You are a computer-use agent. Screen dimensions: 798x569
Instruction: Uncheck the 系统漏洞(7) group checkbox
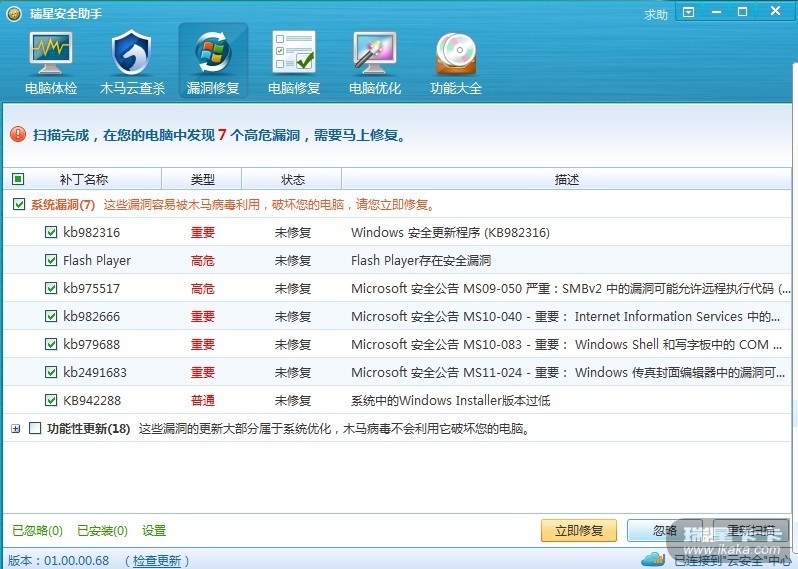pyautogui.click(x=19, y=205)
